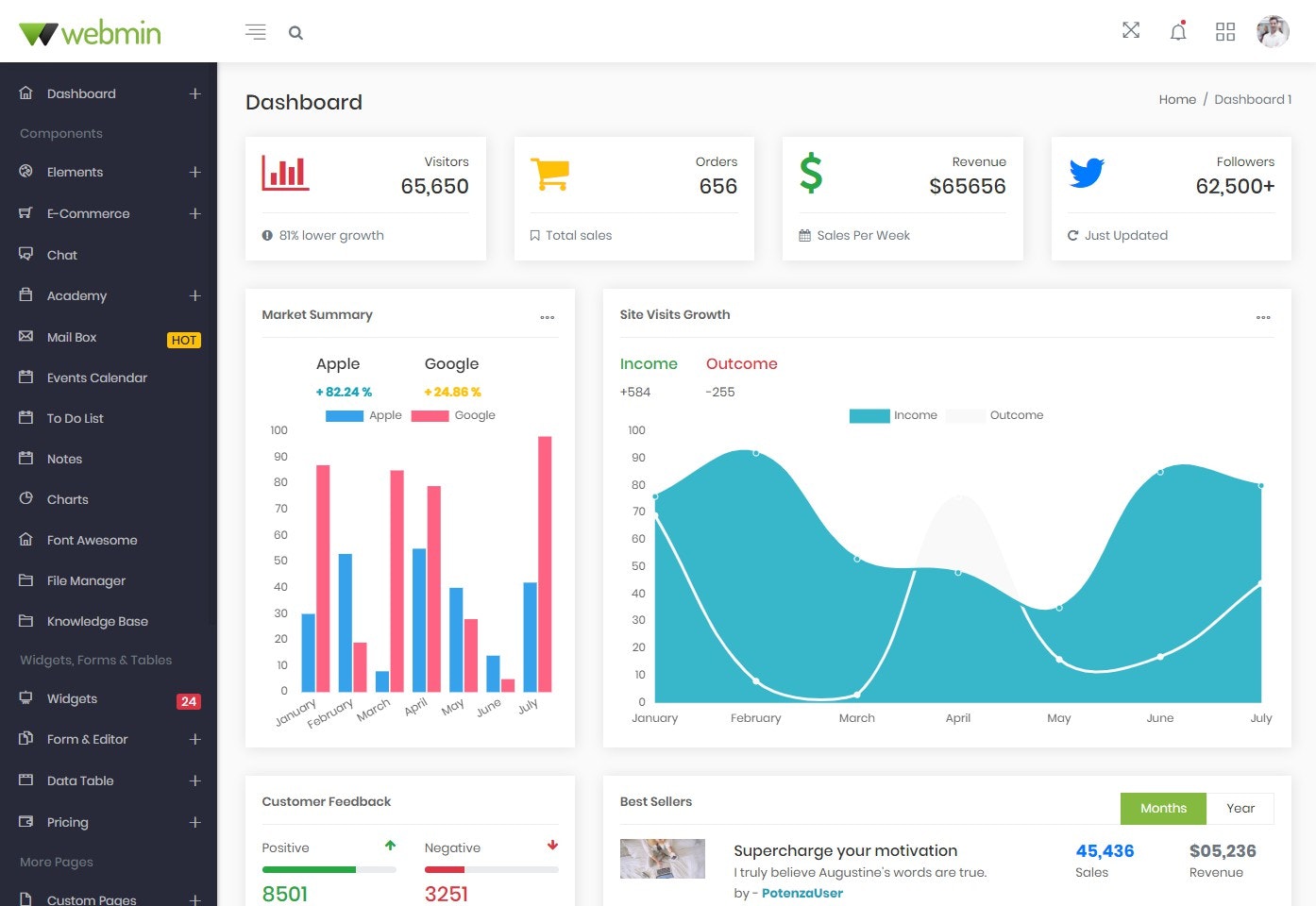This screenshot has width=1316, height=906.
Task: Click the Positive feedback progress bar
Action: 329,869
